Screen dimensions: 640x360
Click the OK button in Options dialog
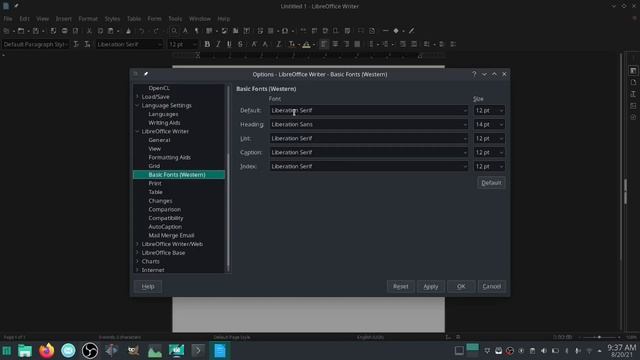tap(461, 286)
